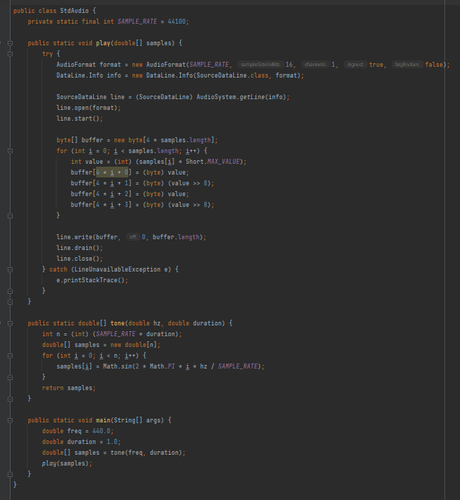Click Short.MAX_VALUE constant

tap(212, 162)
